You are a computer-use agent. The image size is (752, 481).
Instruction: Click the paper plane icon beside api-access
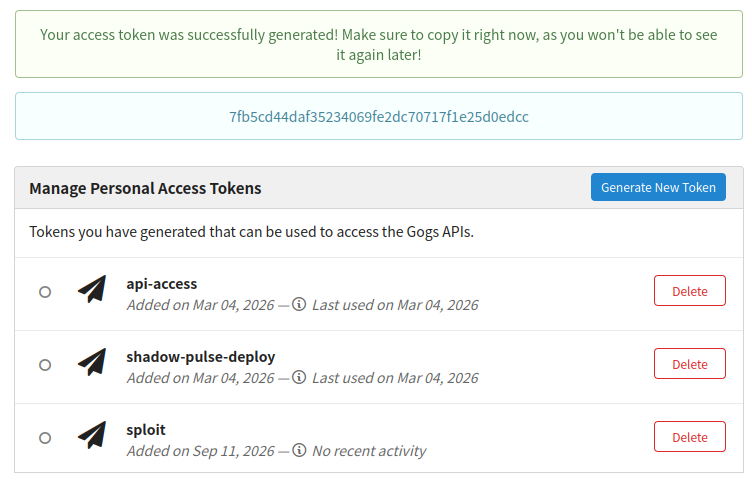[92, 289]
